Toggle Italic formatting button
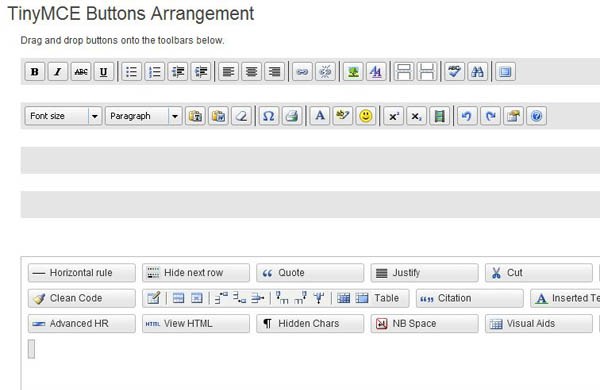Screen dimensions: 600x390 58,72
